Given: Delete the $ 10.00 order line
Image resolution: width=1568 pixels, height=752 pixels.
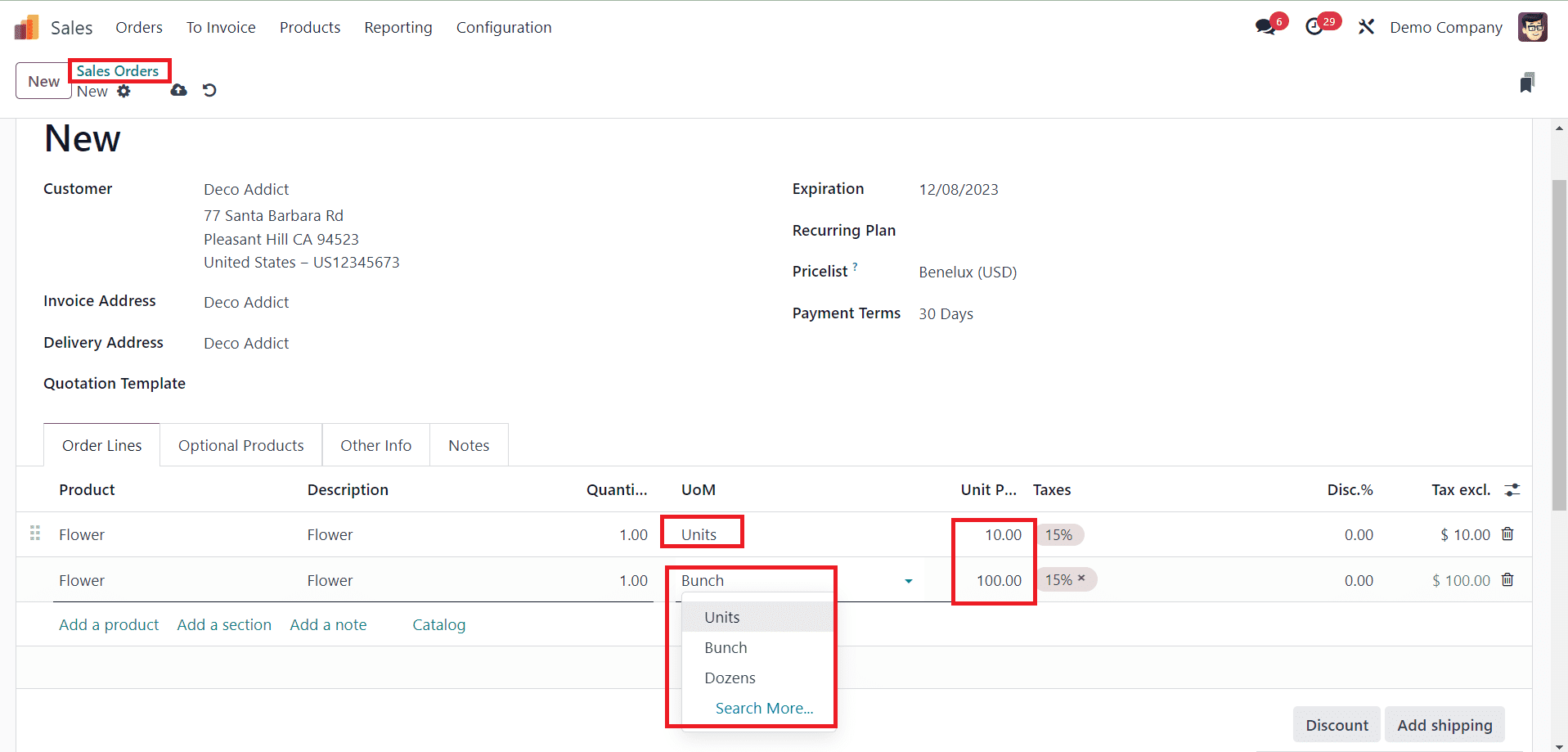Looking at the screenshot, I should click(1507, 534).
